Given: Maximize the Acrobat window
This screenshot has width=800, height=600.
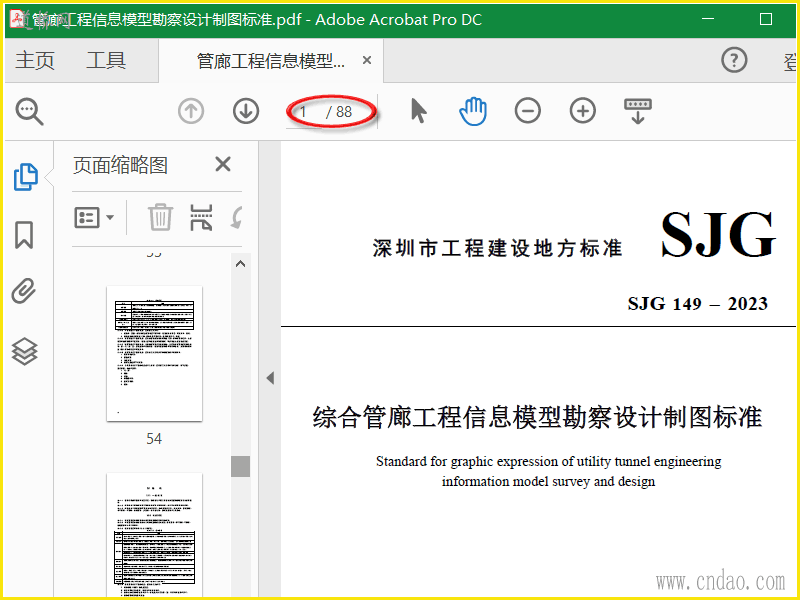Looking at the screenshot, I should click(x=765, y=19).
